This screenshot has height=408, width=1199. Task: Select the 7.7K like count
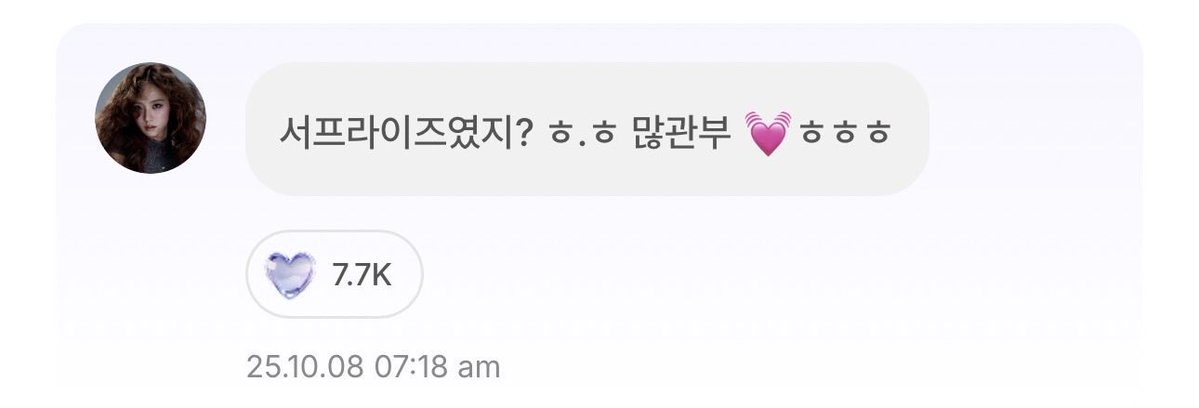[x=362, y=275]
